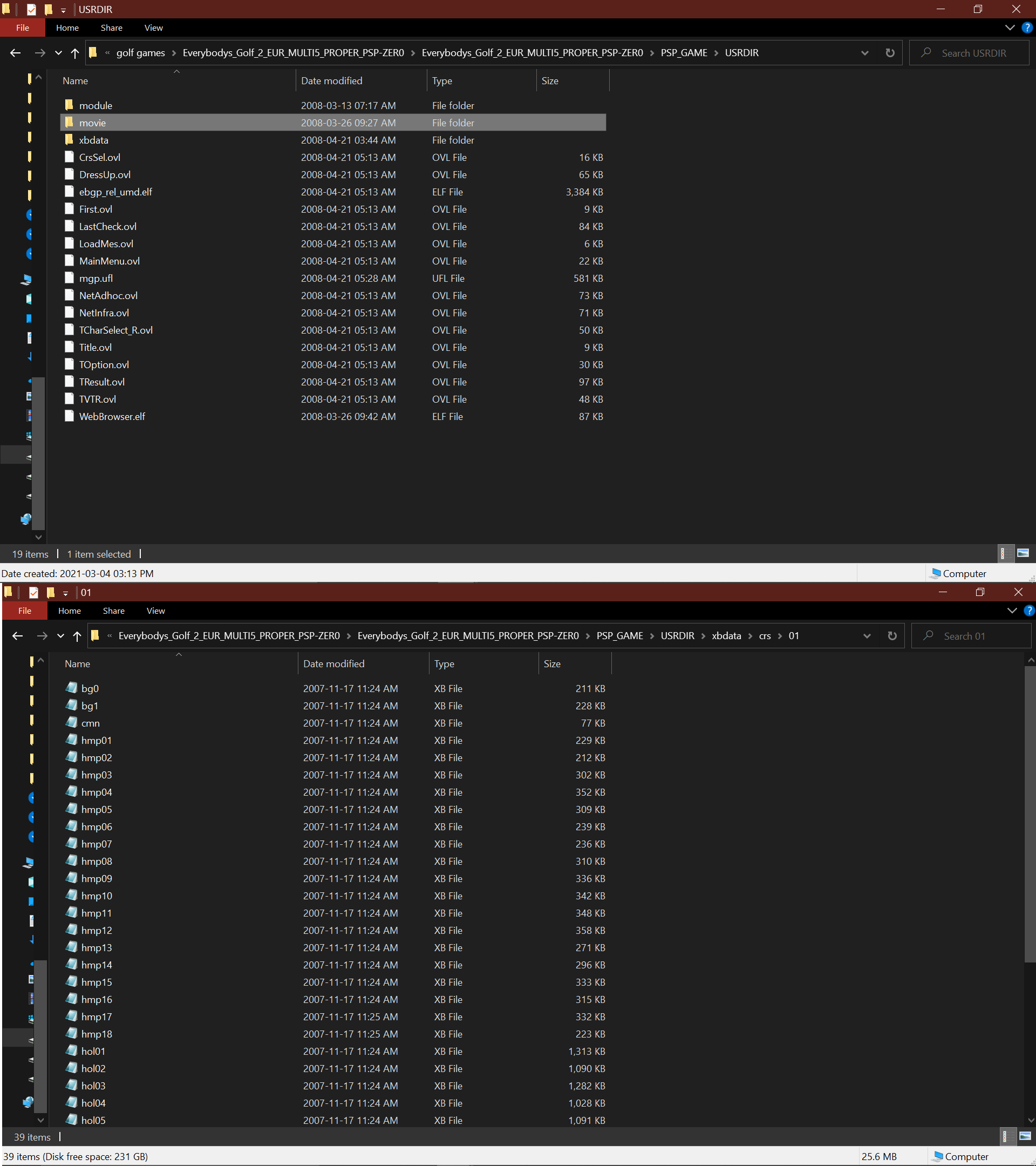The height and width of the screenshot is (1166, 1036).
Task: Click Properties quick-access icon in USRDIR title bar
Action: point(31,9)
